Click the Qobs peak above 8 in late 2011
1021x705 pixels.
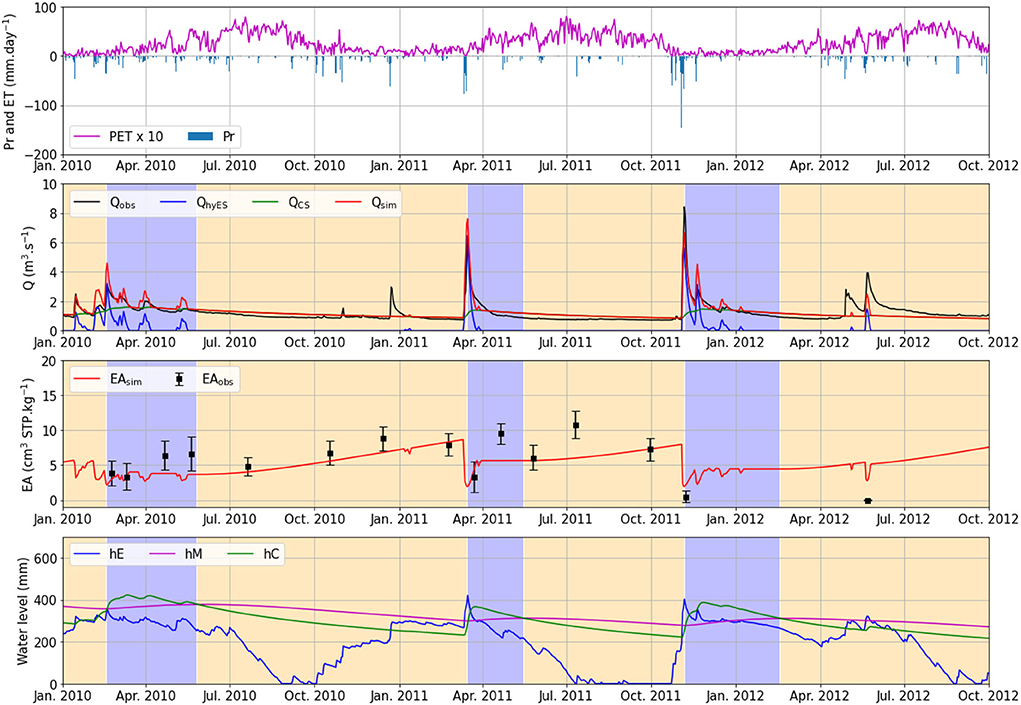pyautogui.click(x=684, y=208)
